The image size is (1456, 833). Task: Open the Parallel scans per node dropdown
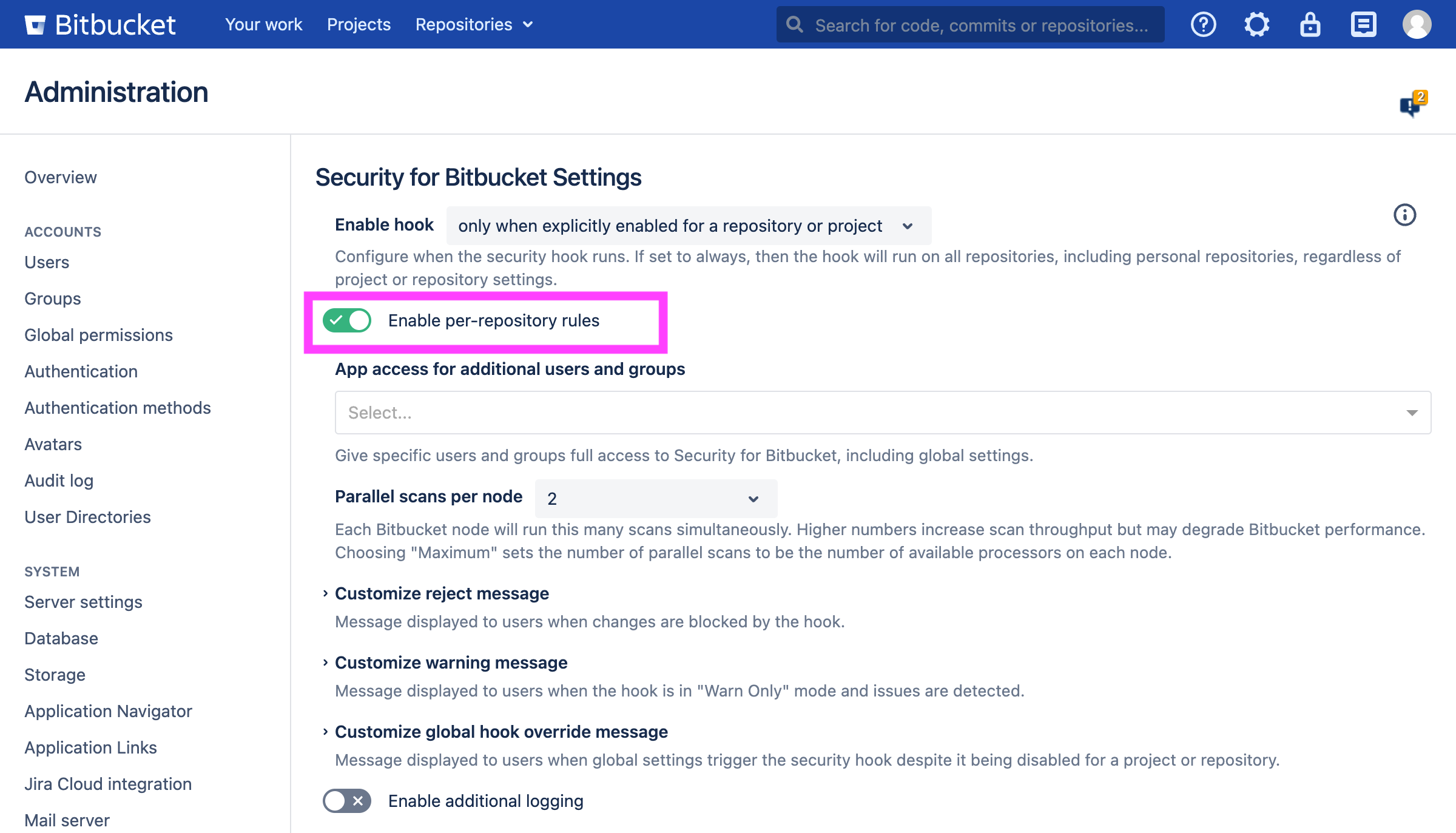coord(656,499)
